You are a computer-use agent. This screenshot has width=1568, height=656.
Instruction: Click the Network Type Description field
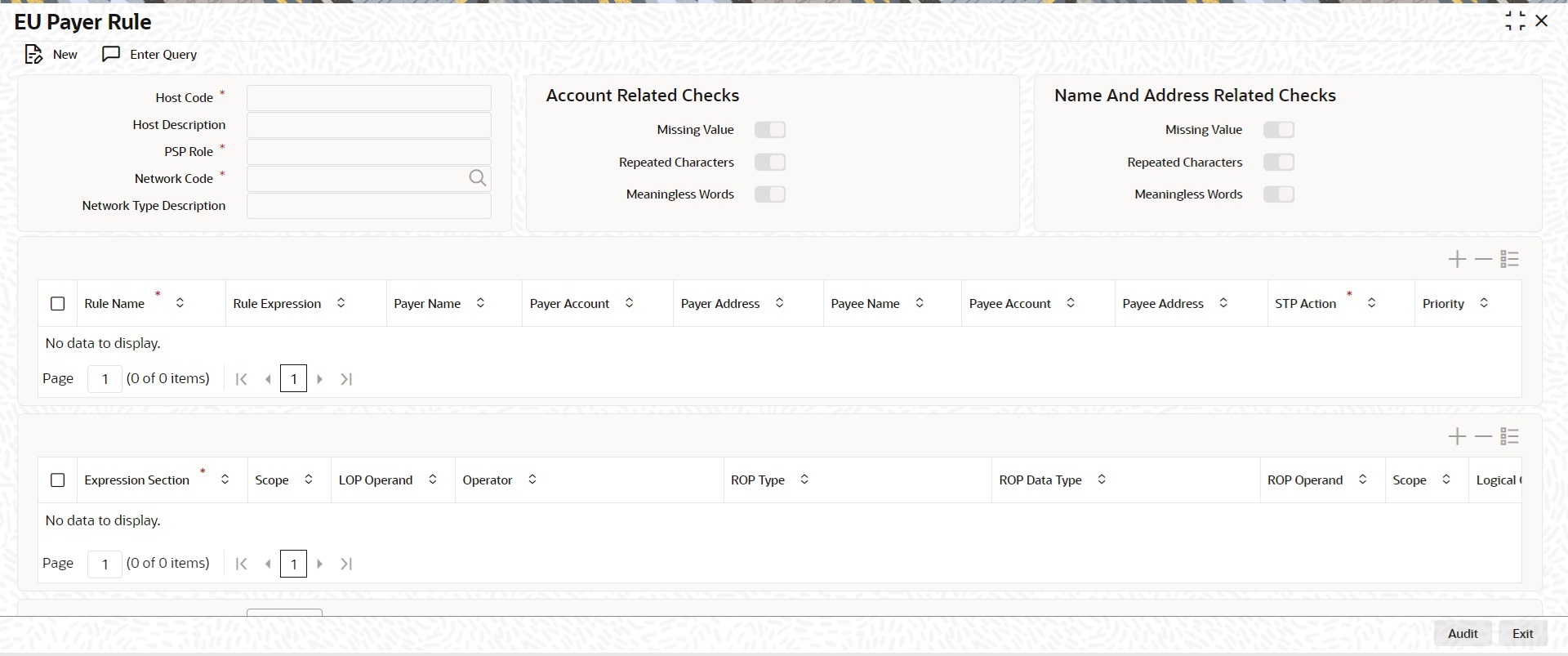point(369,206)
